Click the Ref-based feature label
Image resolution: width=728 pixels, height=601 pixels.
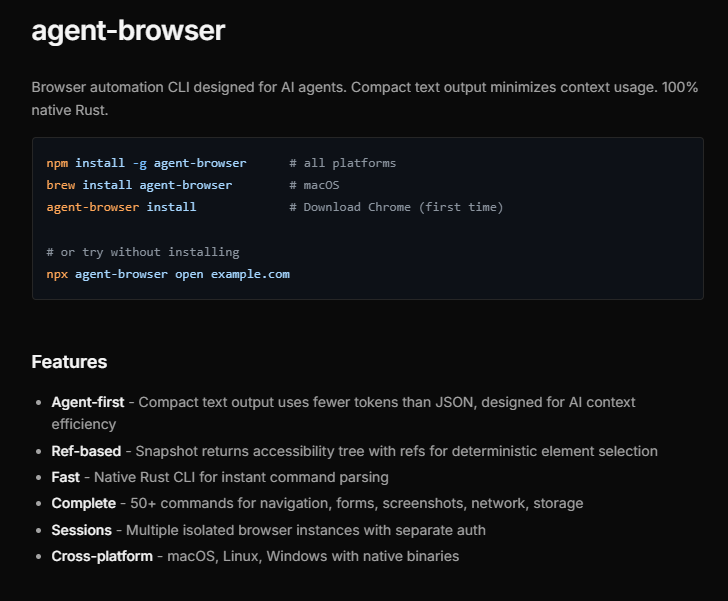(86, 451)
